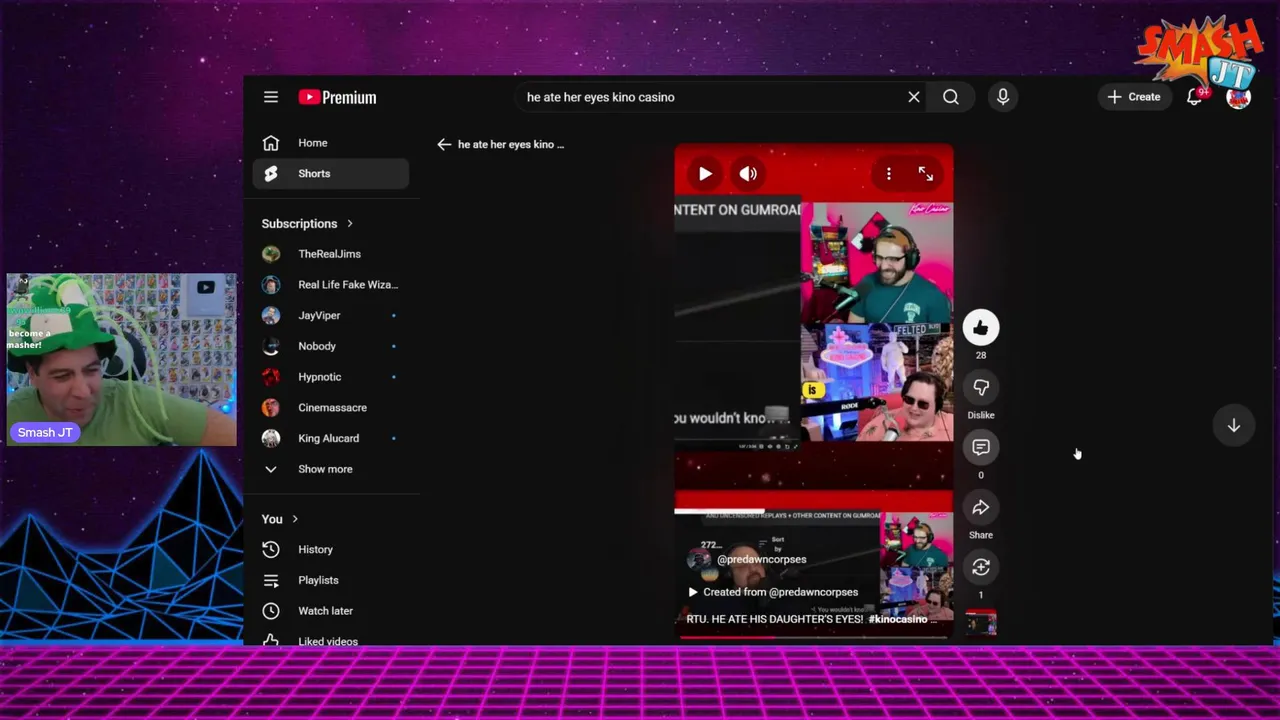
Task: Open watch History
Action: click(331, 549)
